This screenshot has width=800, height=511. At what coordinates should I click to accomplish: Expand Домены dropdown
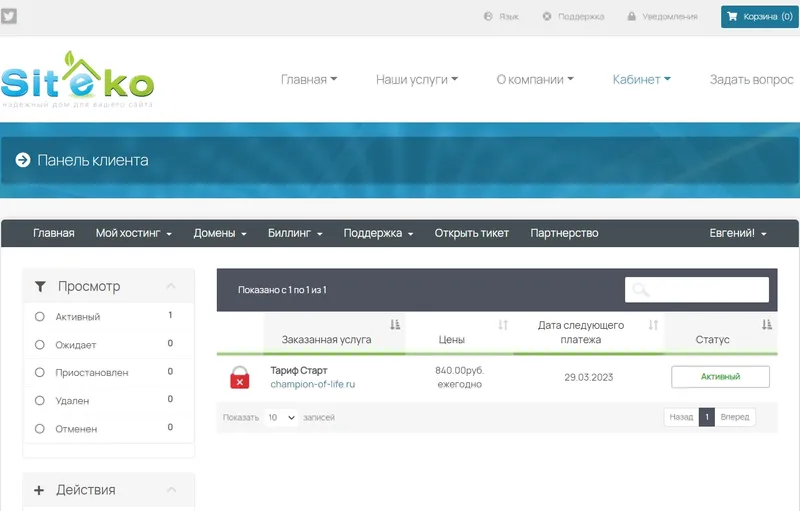pyautogui.click(x=220, y=233)
